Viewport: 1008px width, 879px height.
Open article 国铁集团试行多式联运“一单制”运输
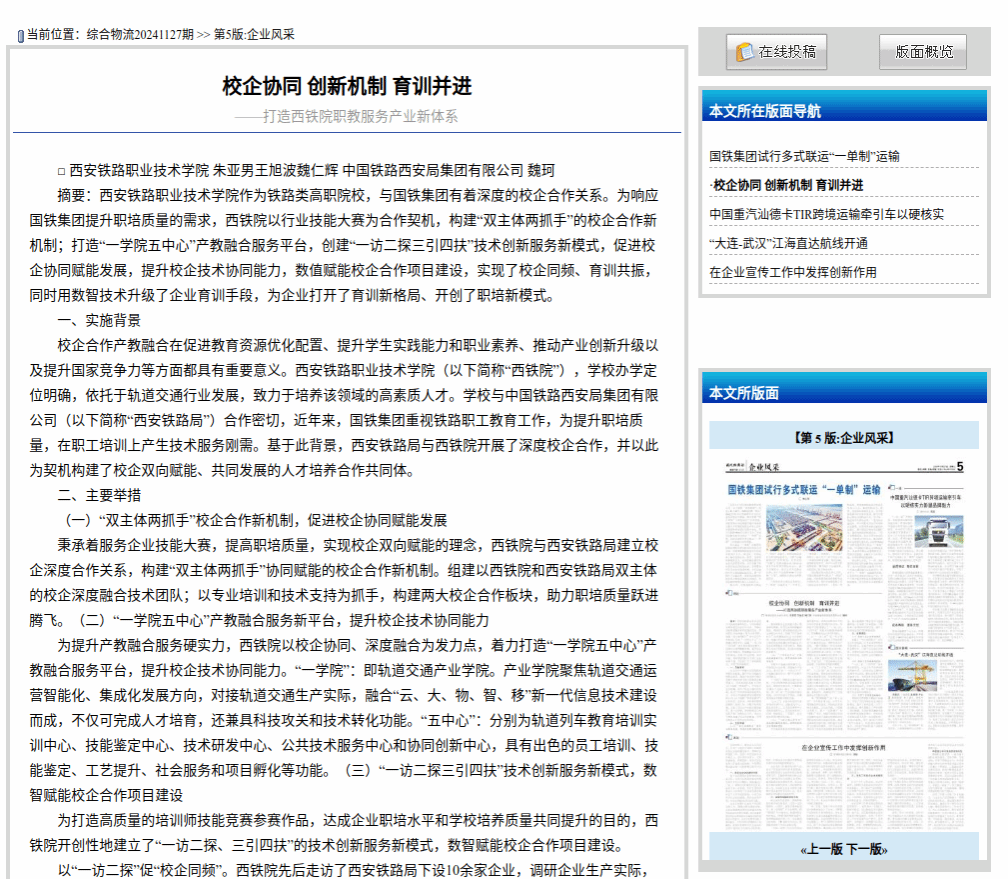[x=804, y=156]
